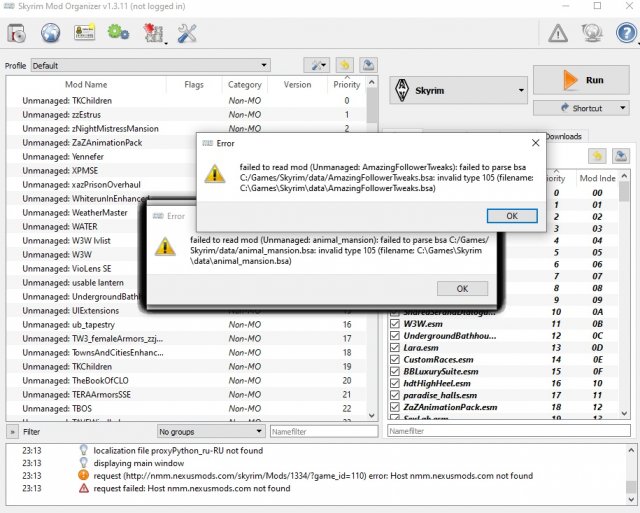Click the Install Mod from archive icon
Screen dimensions: 640x513
(17, 33)
